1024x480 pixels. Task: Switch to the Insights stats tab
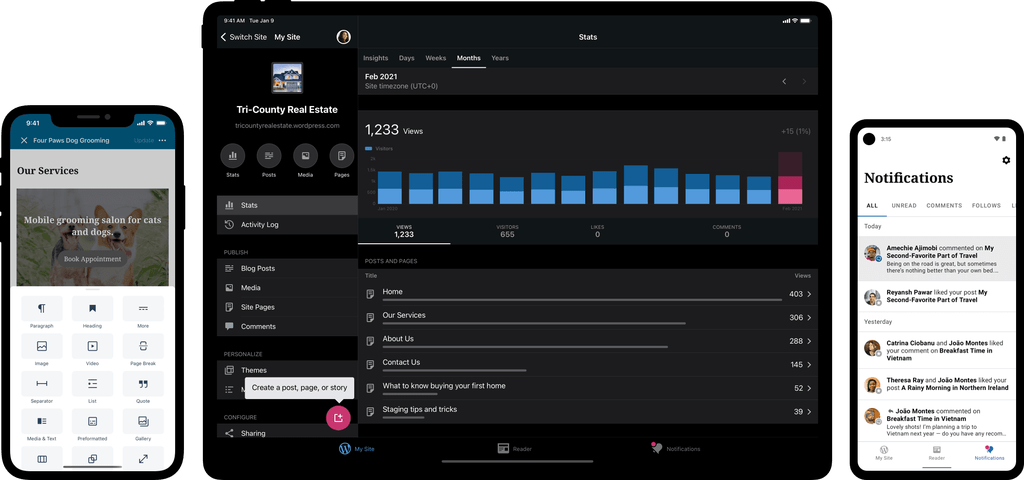[x=376, y=58]
